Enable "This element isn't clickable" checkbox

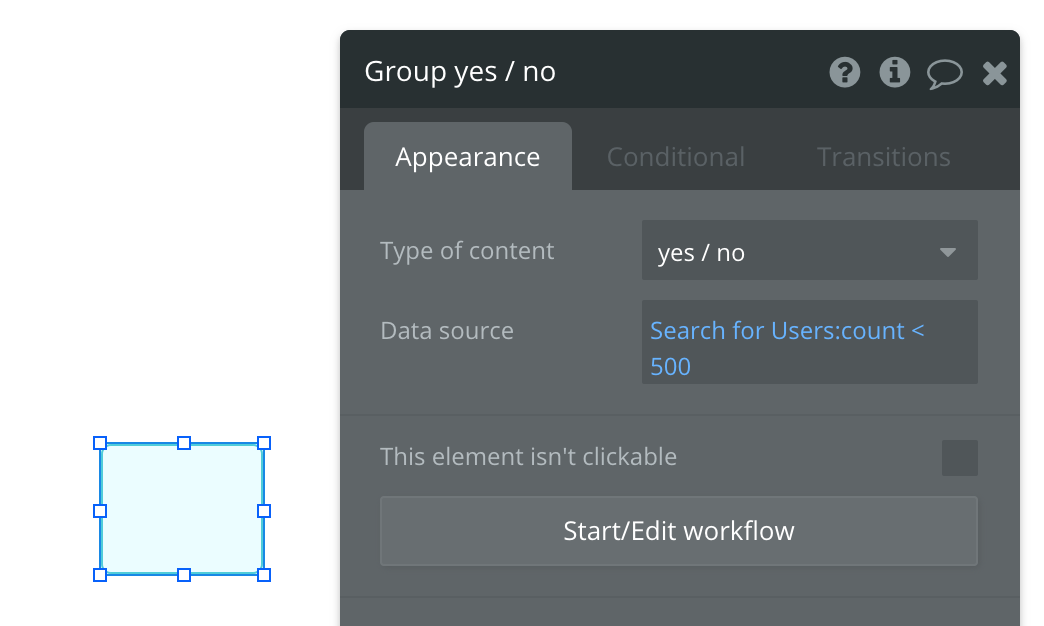coord(959,458)
